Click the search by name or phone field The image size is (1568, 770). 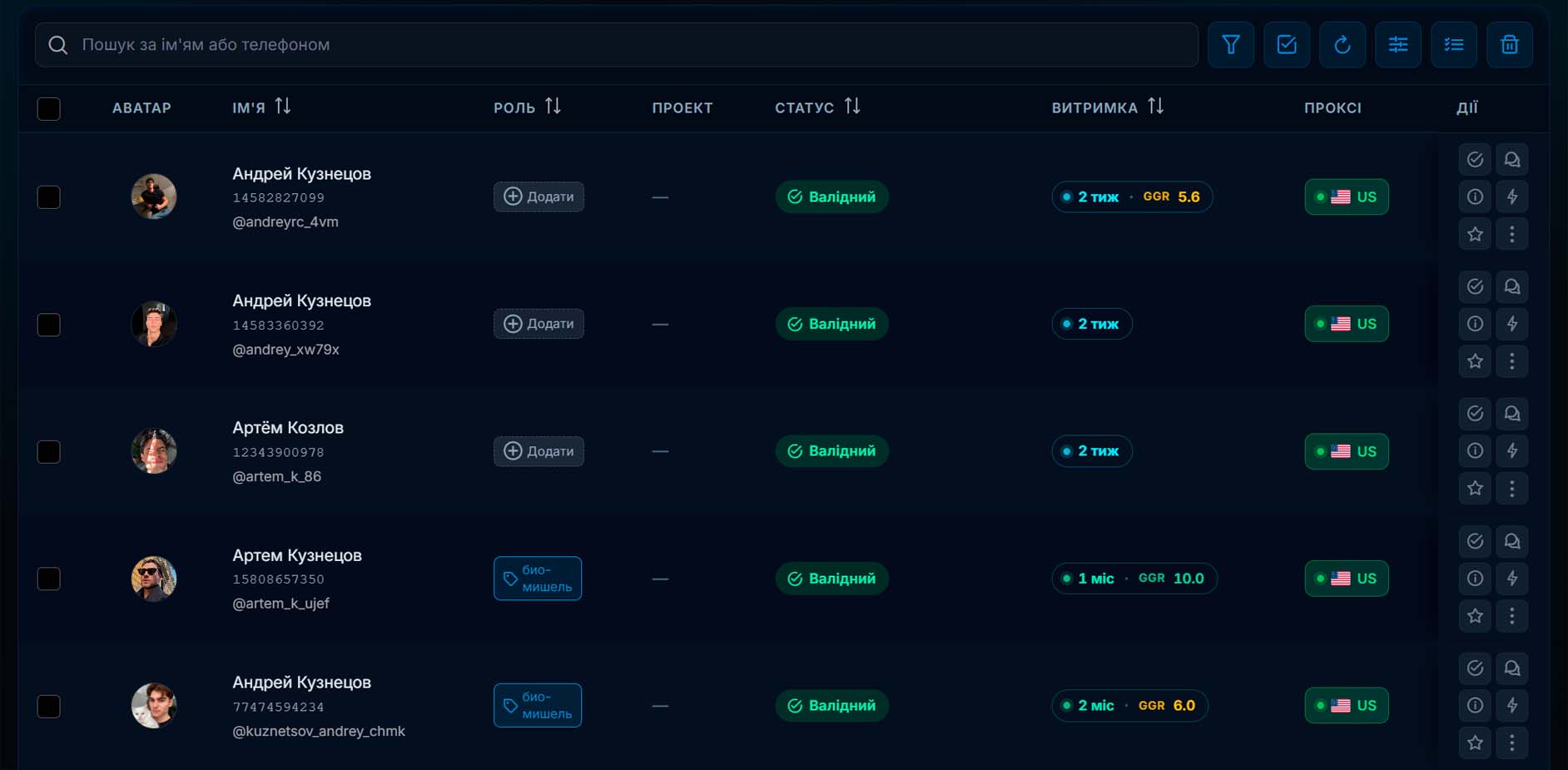[616, 45]
